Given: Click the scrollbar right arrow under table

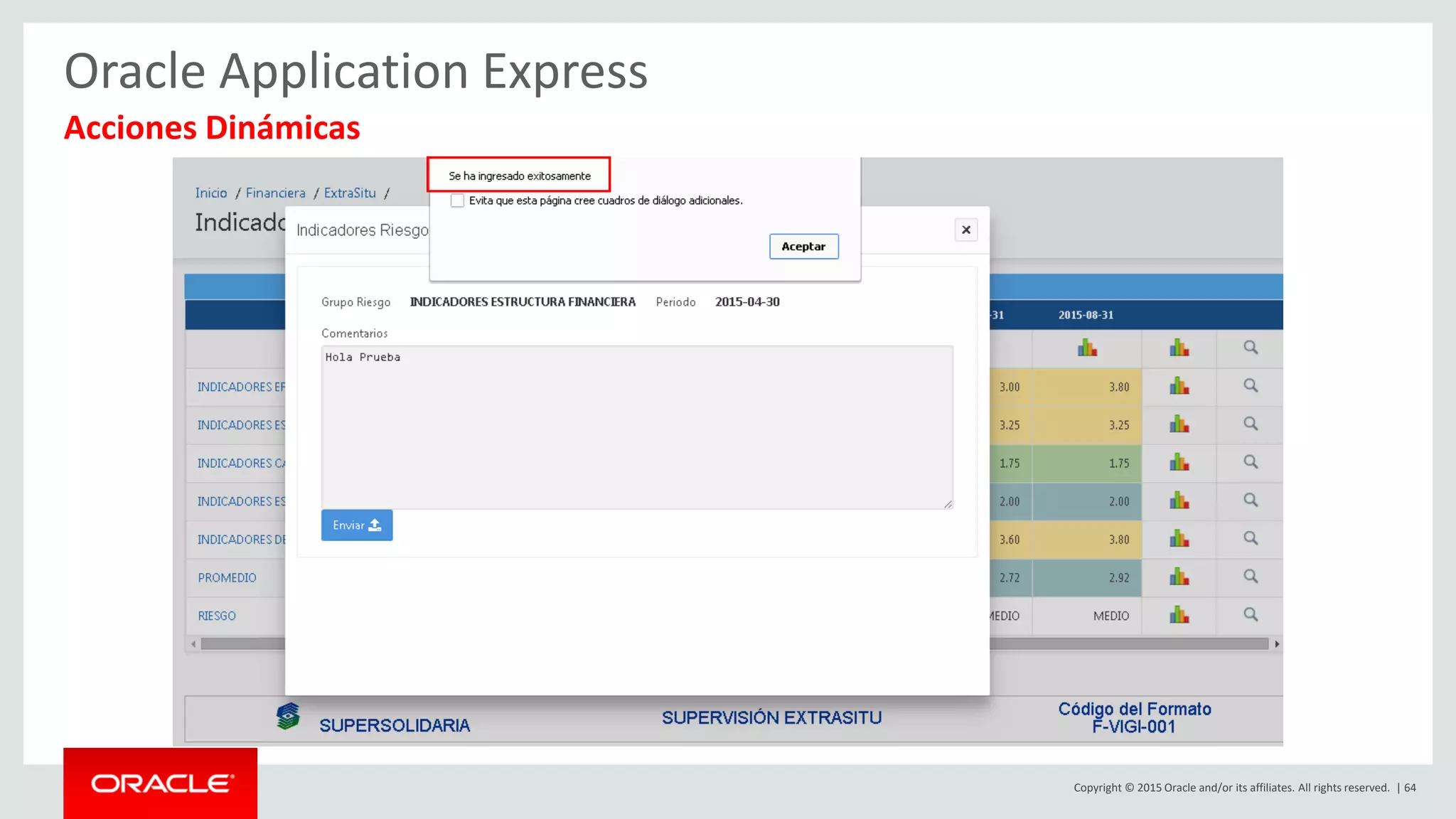Looking at the screenshot, I should 1277,644.
